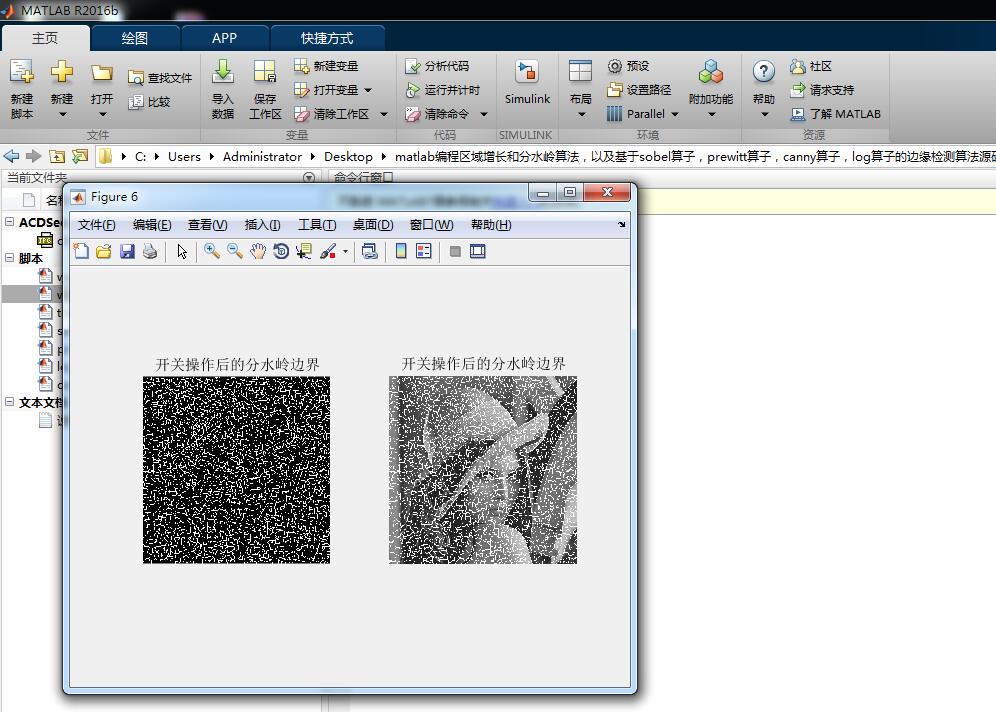Click Request Support (请求支持)
The width and height of the screenshot is (996, 712).
tap(822, 90)
